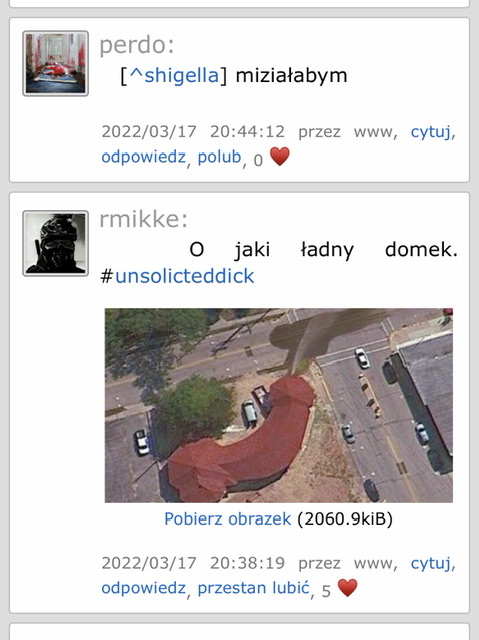479x640 pixels.
Task: Open the attached aerial house image
Action: point(279,405)
